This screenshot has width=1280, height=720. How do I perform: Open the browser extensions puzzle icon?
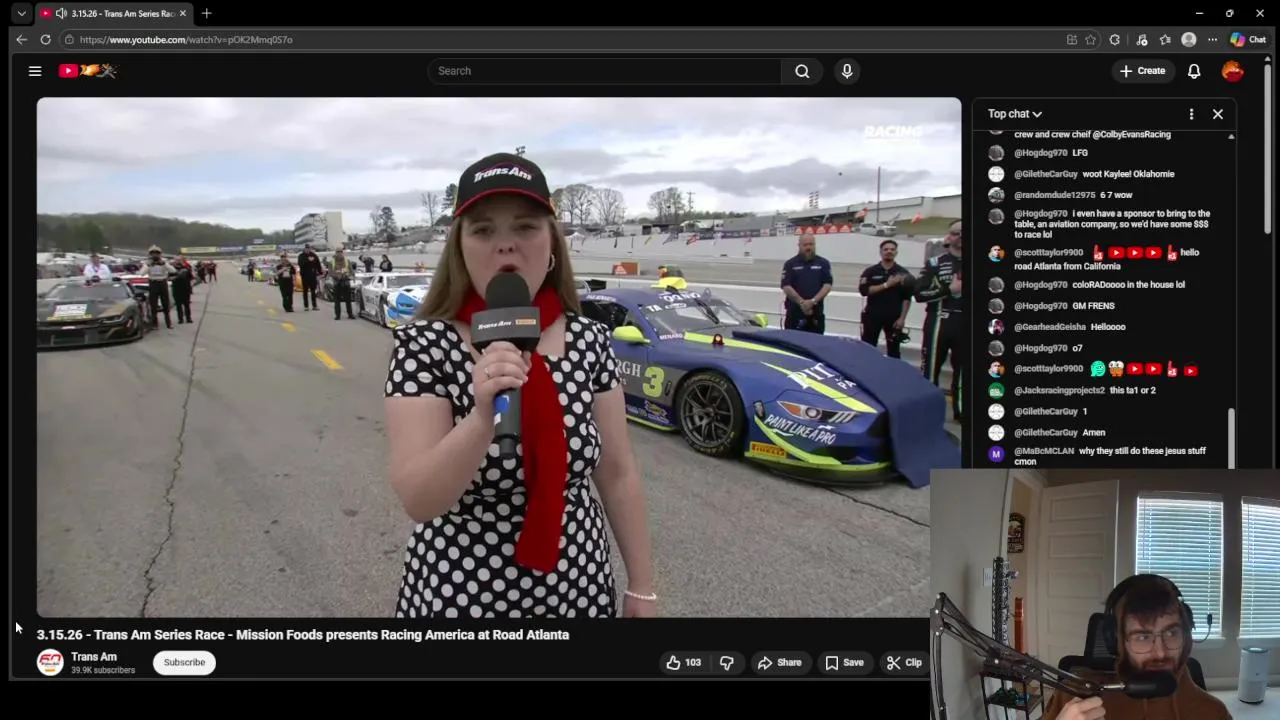[x=1115, y=40]
